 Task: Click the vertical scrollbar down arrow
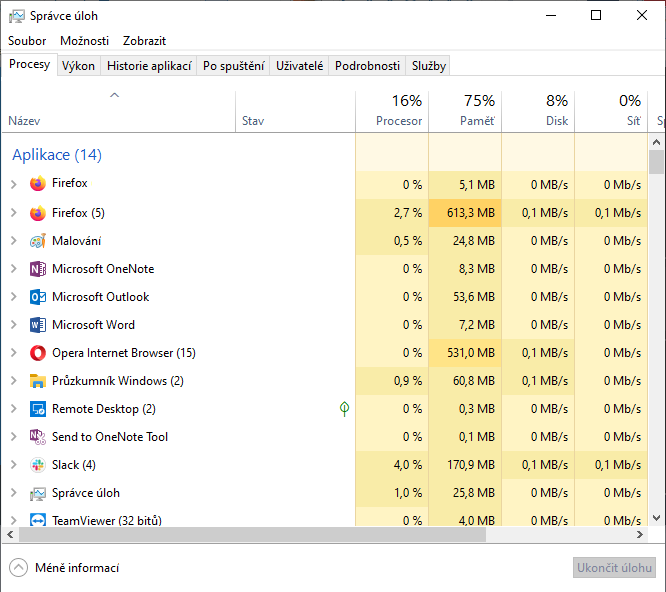tap(656, 518)
